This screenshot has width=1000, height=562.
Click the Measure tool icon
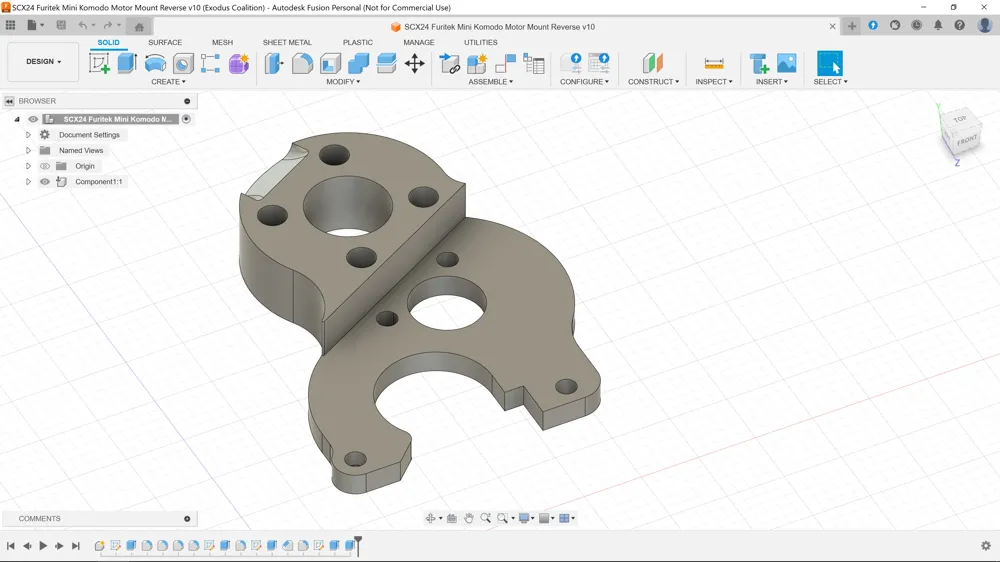[714, 63]
